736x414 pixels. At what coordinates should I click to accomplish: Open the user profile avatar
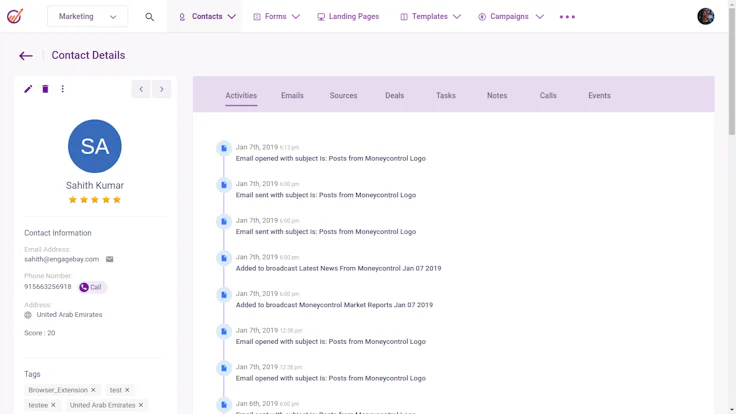click(x=705, y=16)
